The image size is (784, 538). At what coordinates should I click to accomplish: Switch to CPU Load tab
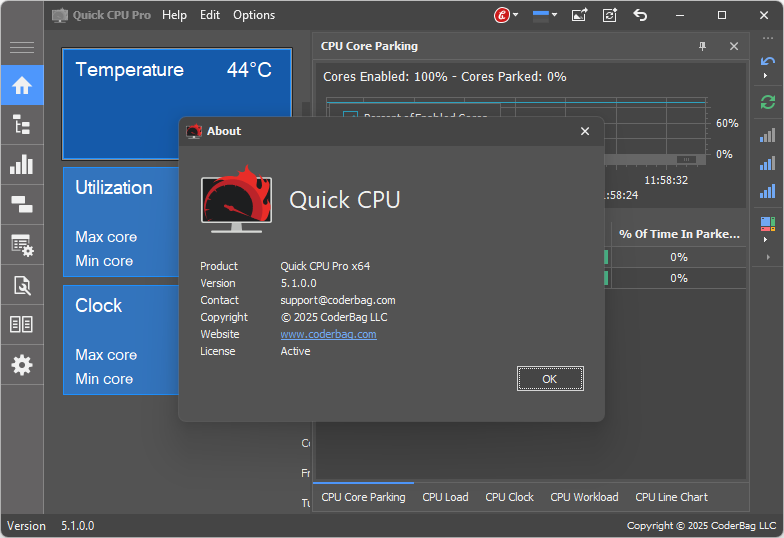coord(445,497)
